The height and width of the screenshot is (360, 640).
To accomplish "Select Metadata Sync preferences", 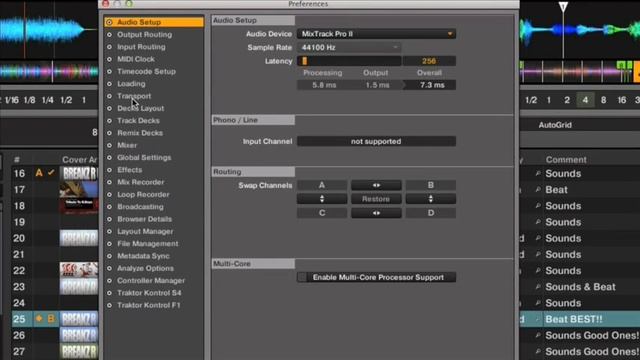I will (143, 256).
